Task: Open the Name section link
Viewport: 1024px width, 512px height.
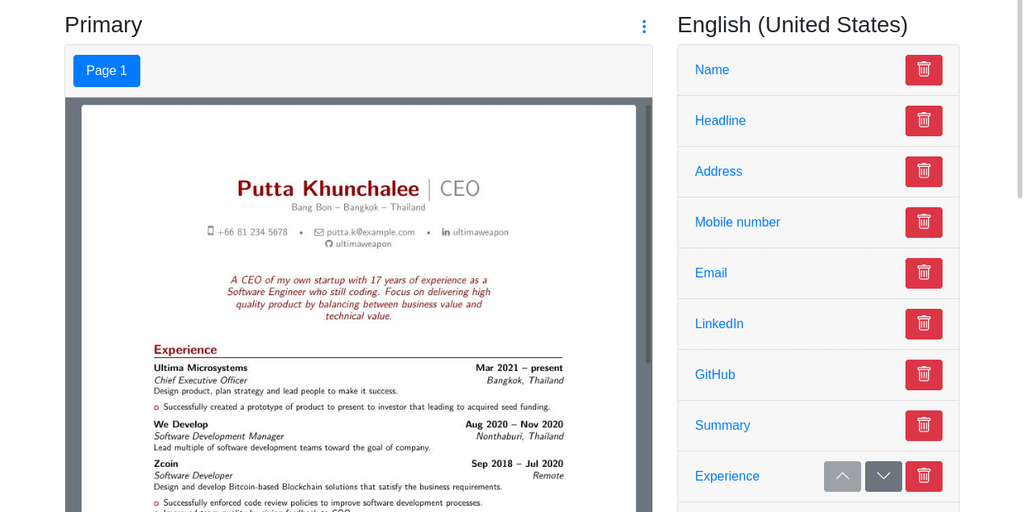Action: 712,70
